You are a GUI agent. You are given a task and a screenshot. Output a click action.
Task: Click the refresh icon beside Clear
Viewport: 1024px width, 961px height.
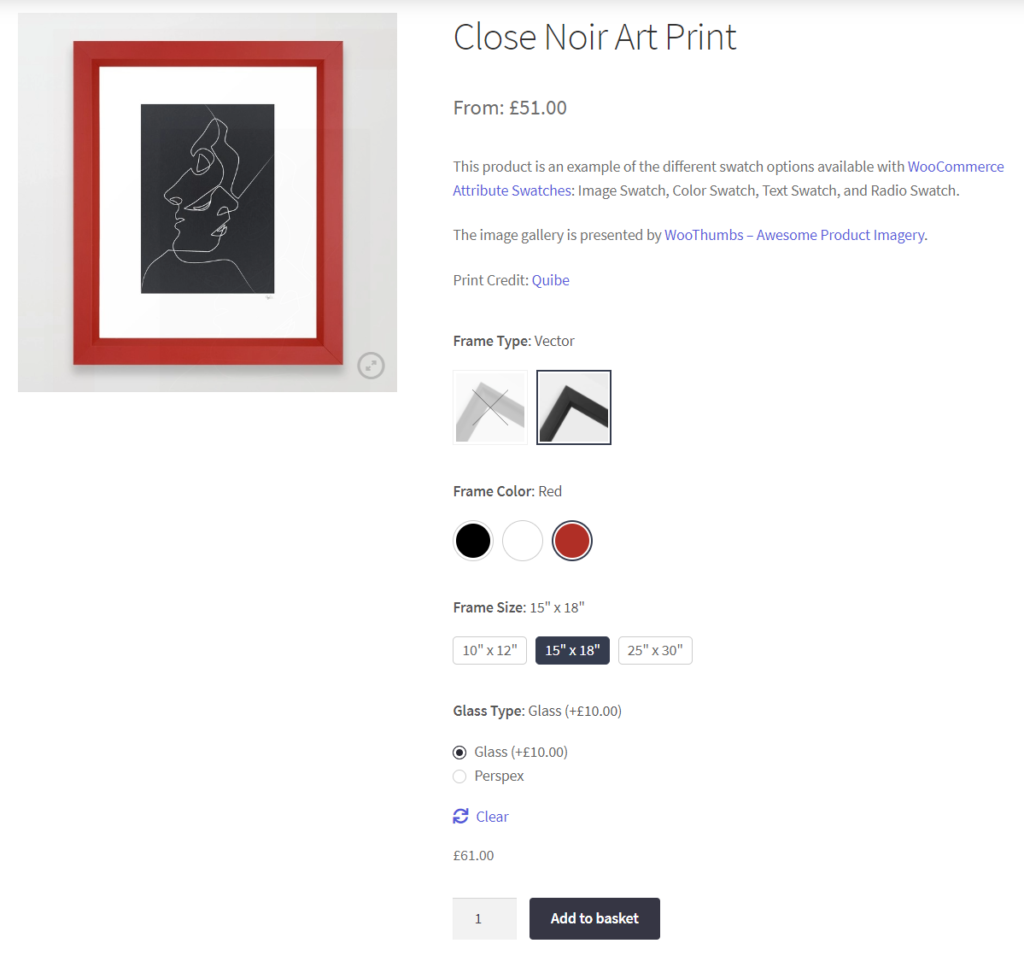(460, 816)
